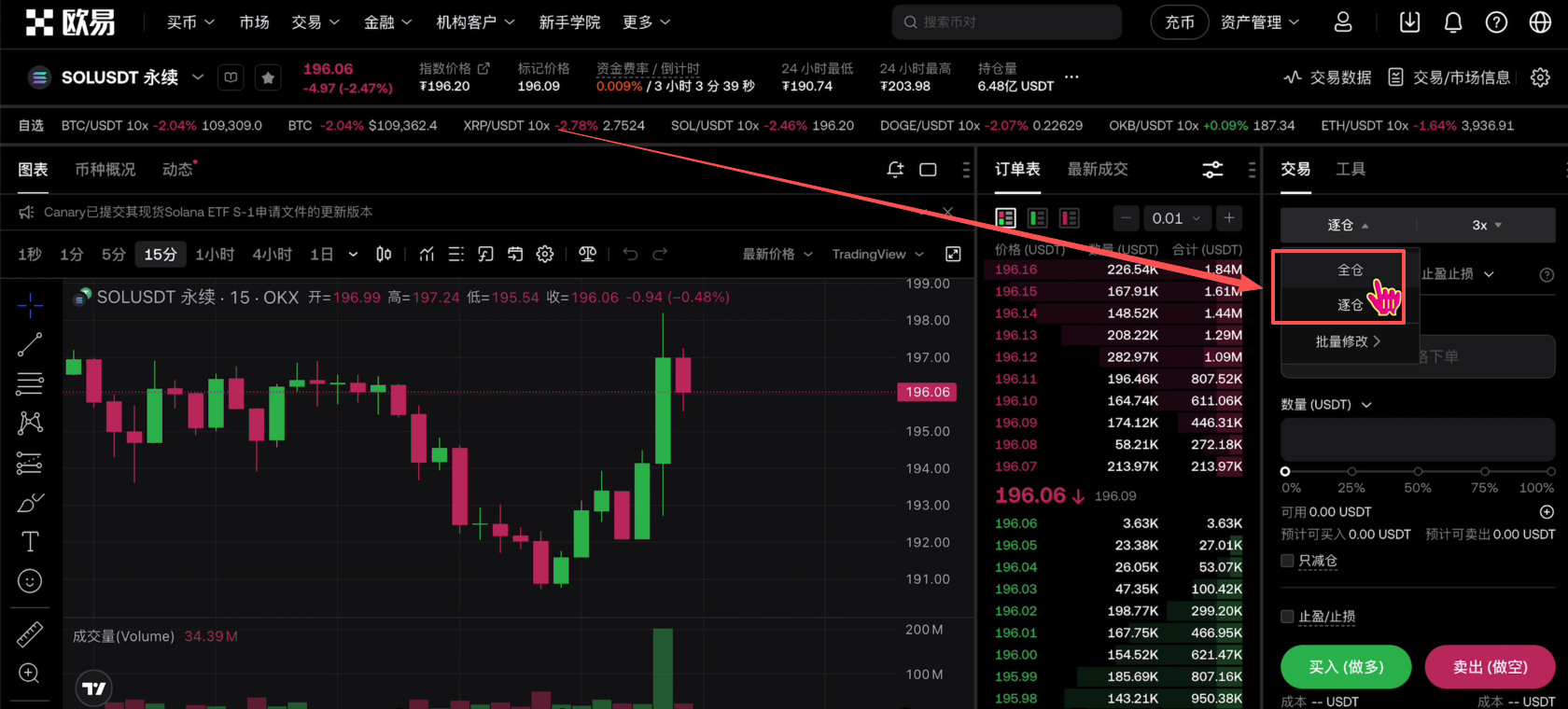
Task: Click the star favorite icon for SOLUSDT
Action: 268,77
